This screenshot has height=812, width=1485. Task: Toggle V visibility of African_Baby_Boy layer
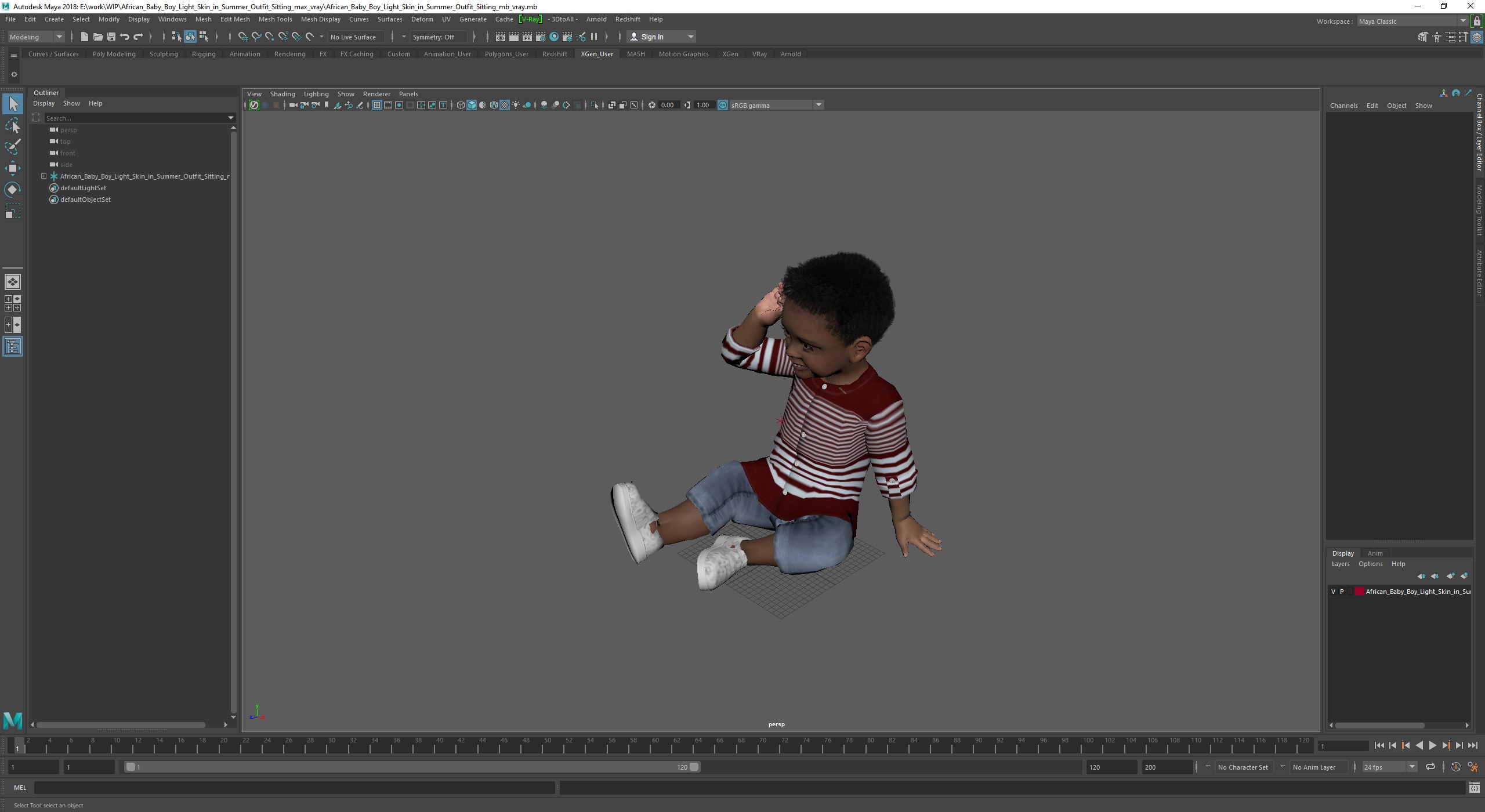click(1333, 592)
